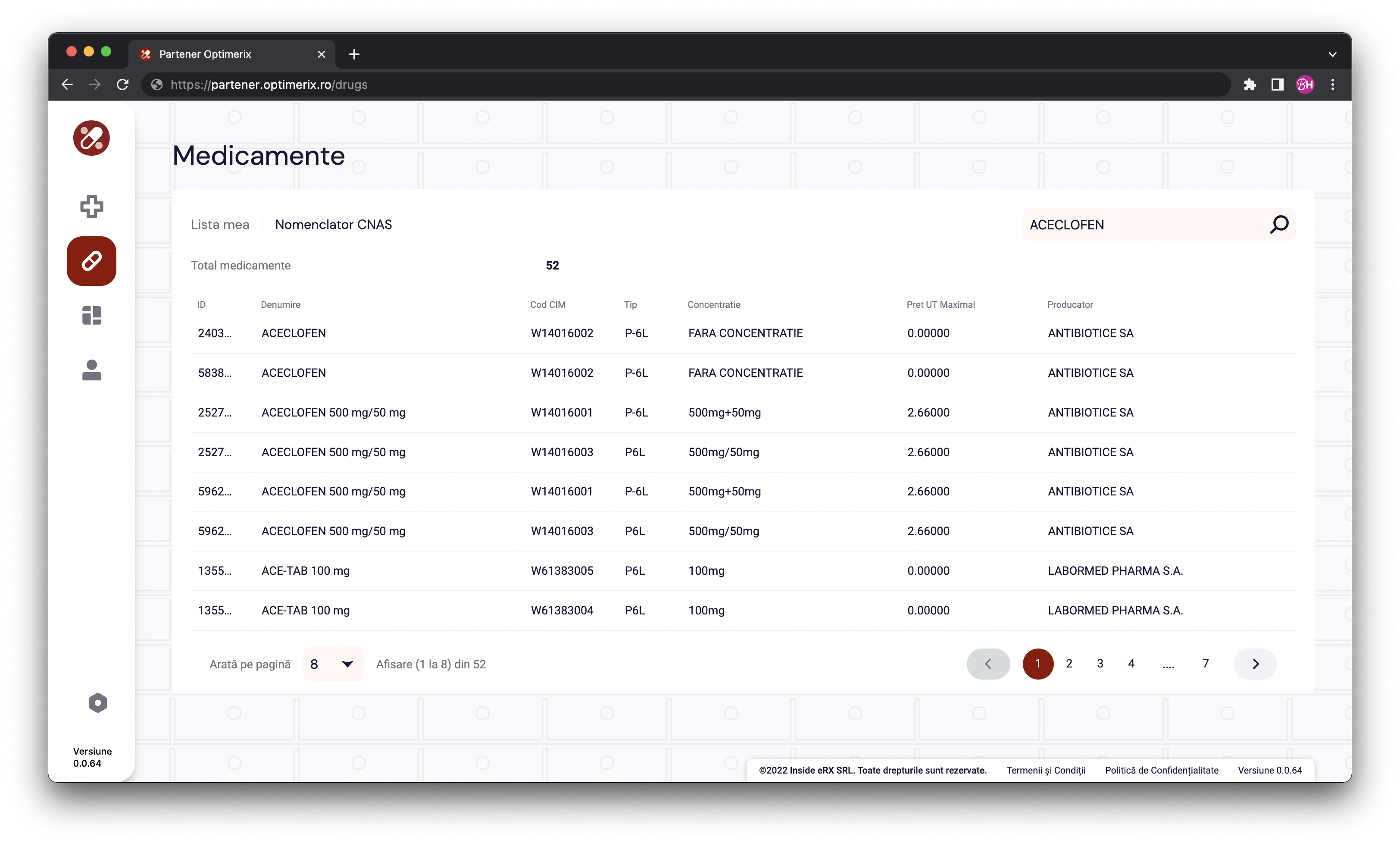Go to pagination page 2
The height and width of the screenshot is (846, 1400).
[x=1069, y=664]
